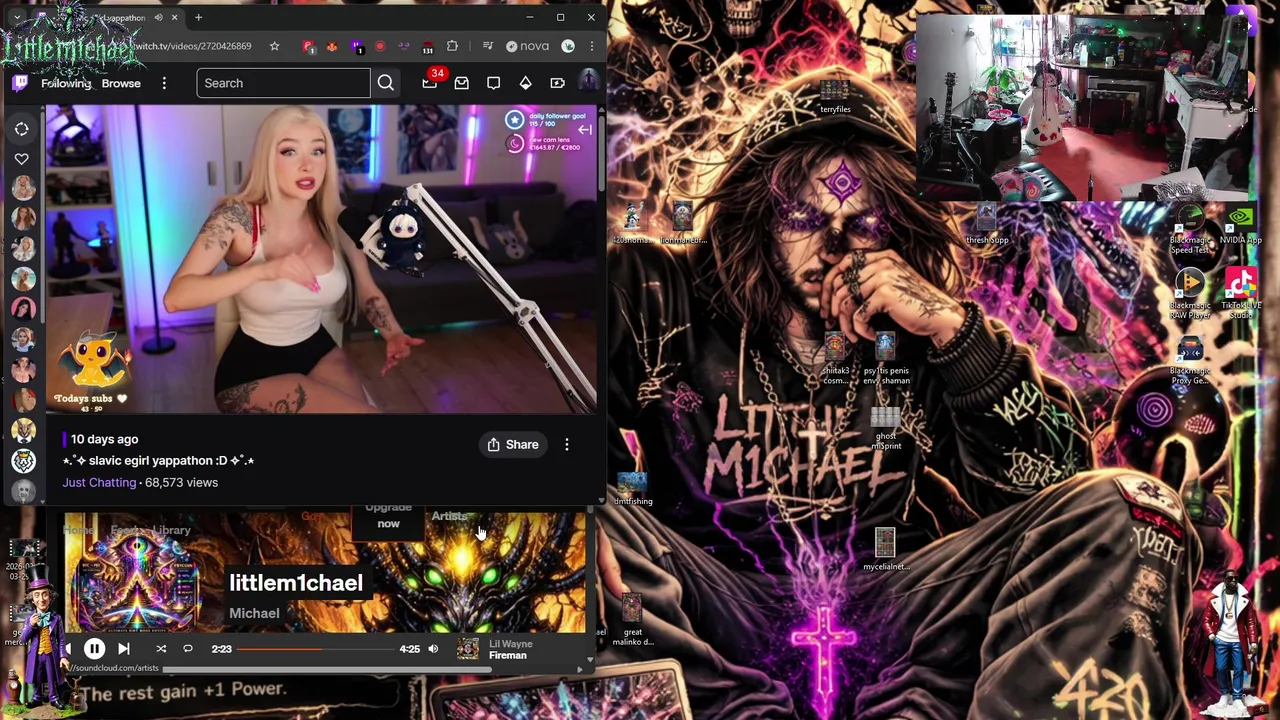
Task: Open the Chrome extensions puzzle icon
Action: click(x=452, y=46)
